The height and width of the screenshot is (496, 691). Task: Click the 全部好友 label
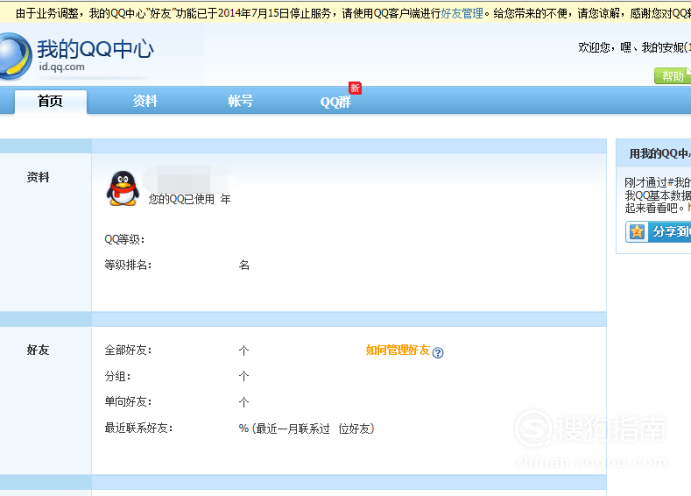click(x=128, y=350)
